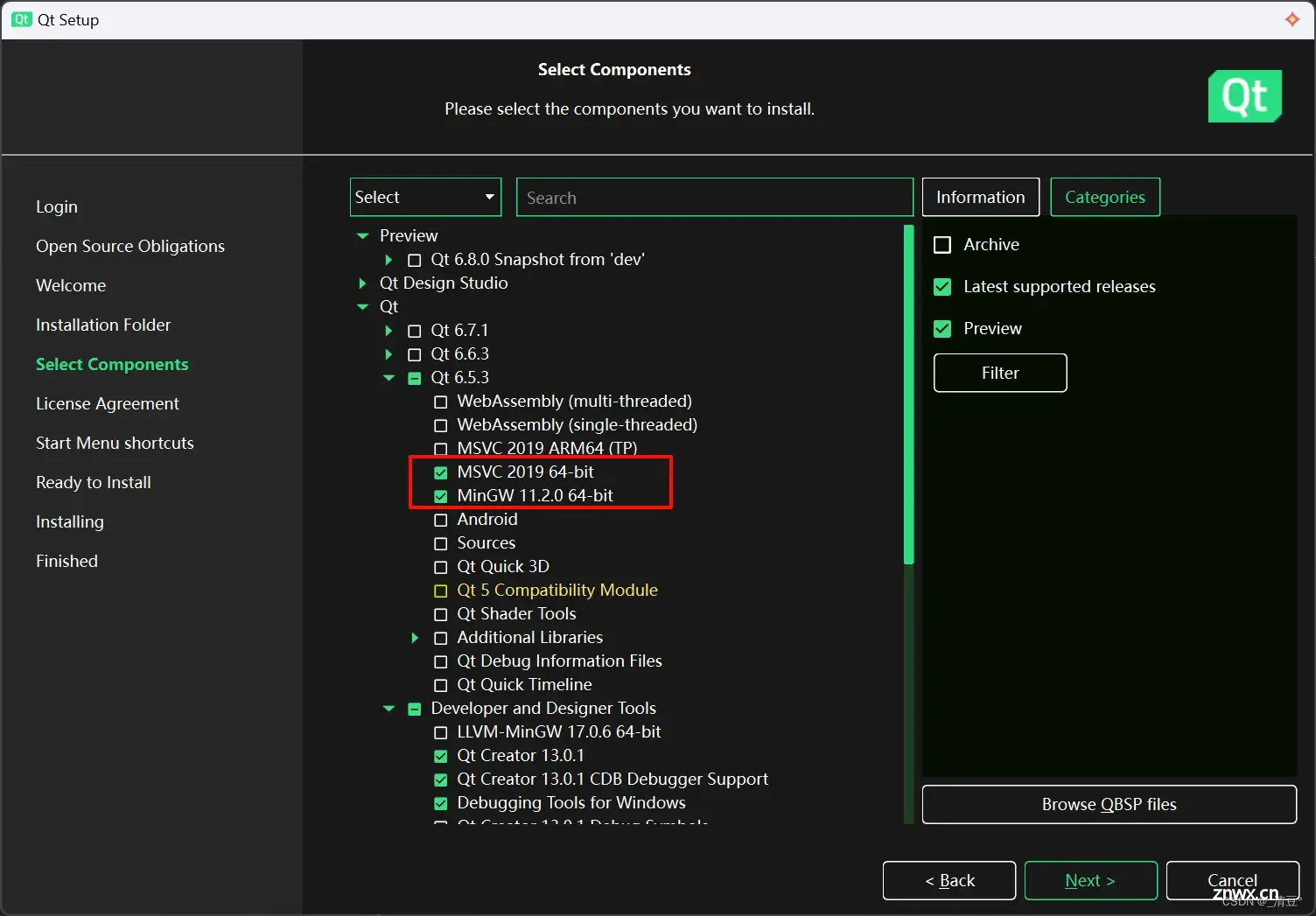
Task: Toggle Developer and Designer Tools checkbox
Action: coord(415,709)
